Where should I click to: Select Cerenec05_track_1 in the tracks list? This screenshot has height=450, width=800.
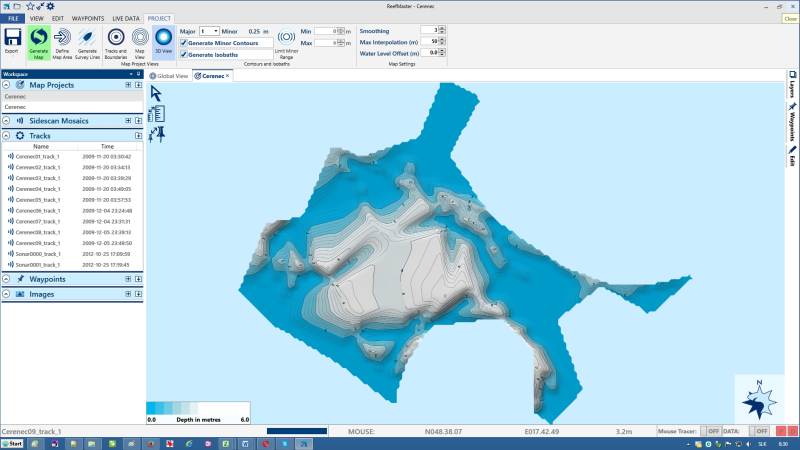(x=38, y=199)
